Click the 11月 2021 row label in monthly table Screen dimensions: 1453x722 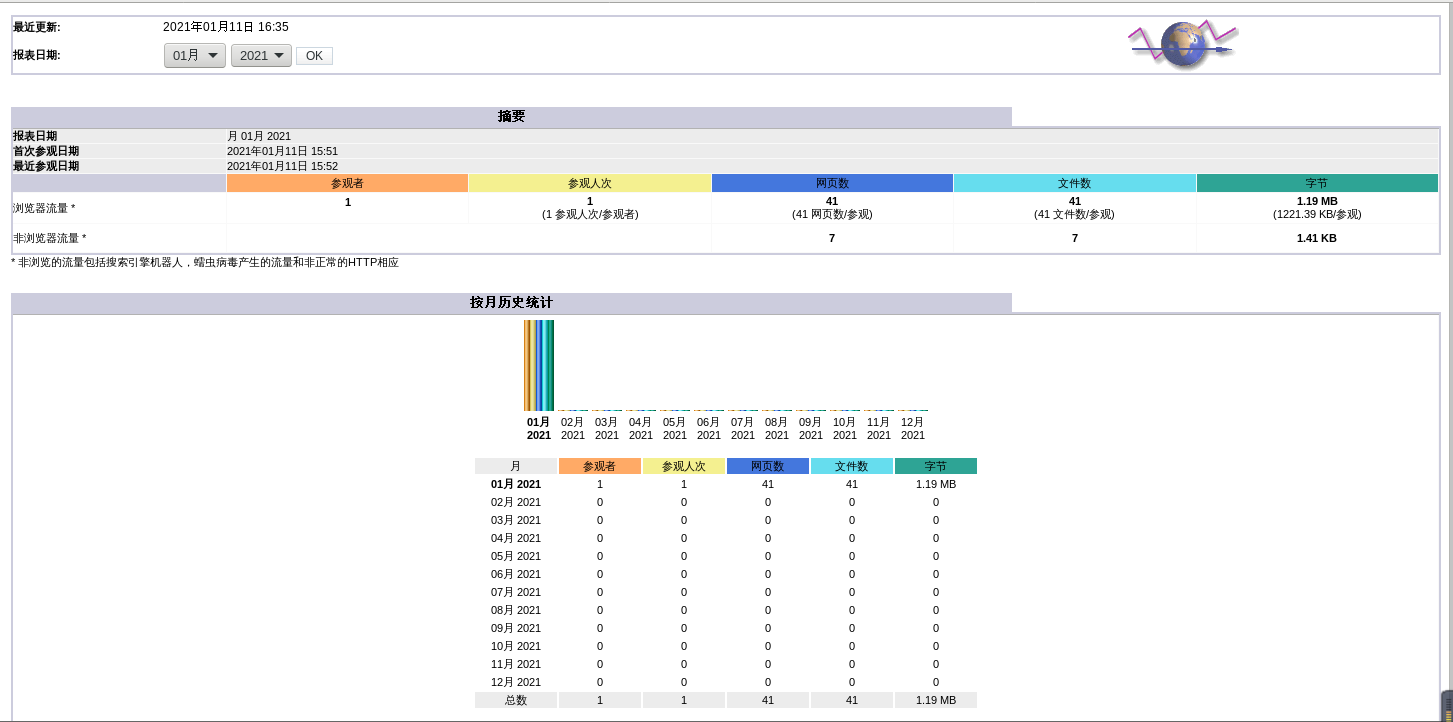(x=516, y=664)
